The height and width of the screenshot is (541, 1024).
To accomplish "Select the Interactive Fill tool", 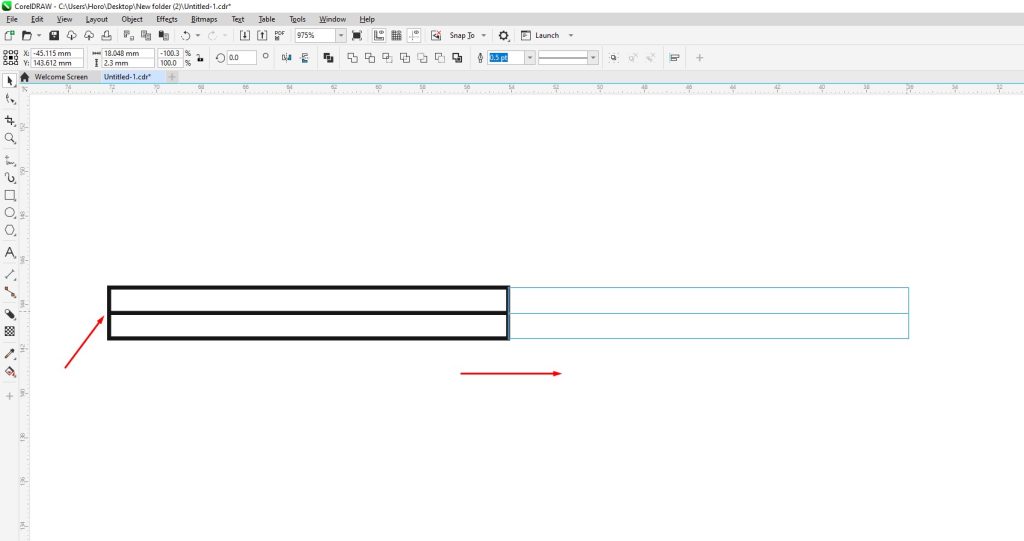I will tap(10, 372).
